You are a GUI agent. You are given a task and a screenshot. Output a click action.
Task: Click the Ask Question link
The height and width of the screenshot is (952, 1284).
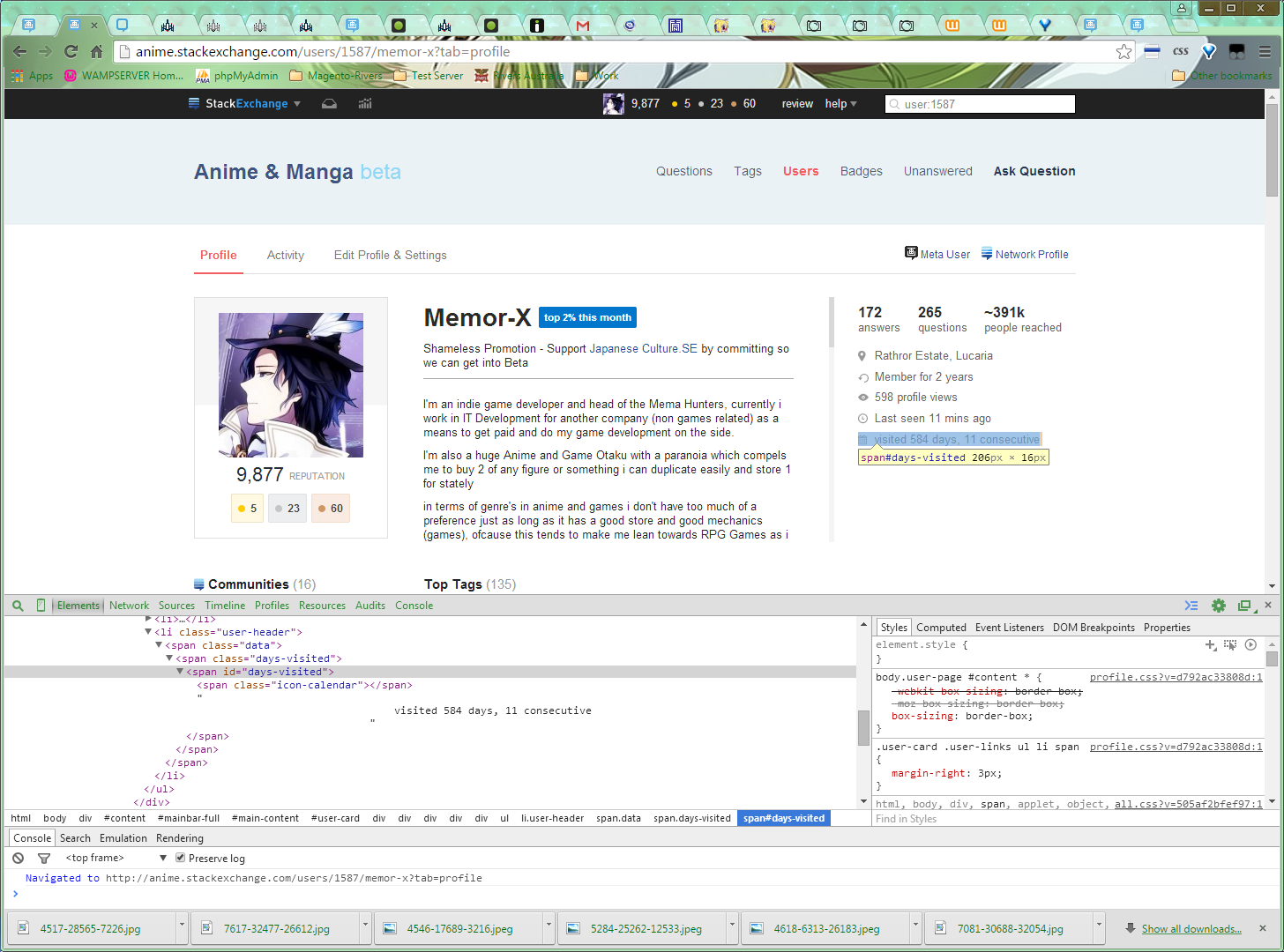(x=1034, y=171)
